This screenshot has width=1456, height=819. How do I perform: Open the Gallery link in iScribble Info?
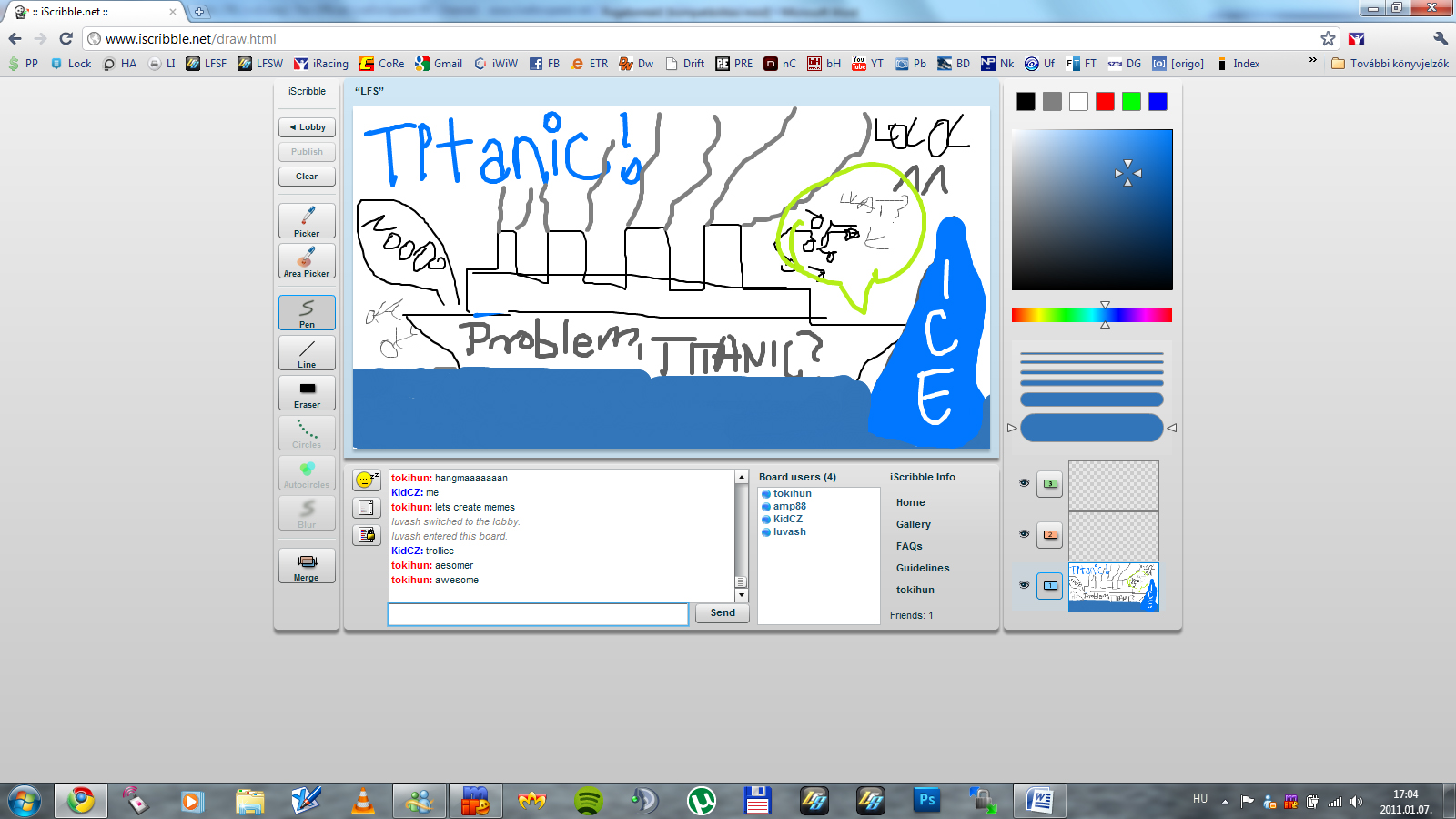(913, 524)
